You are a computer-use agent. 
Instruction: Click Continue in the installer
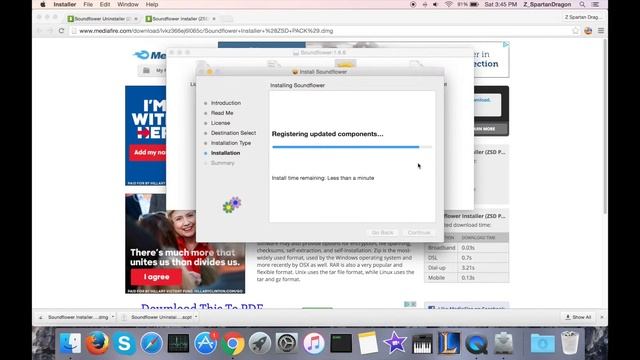point(419,233)
